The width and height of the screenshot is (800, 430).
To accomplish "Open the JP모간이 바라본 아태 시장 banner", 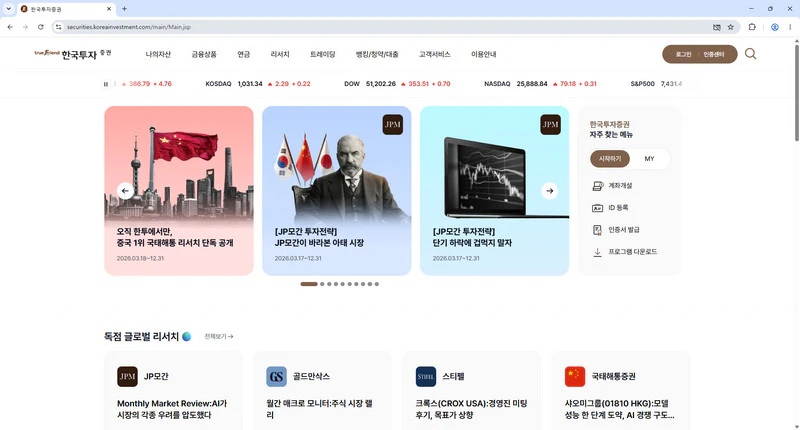I will pos(337,191).
